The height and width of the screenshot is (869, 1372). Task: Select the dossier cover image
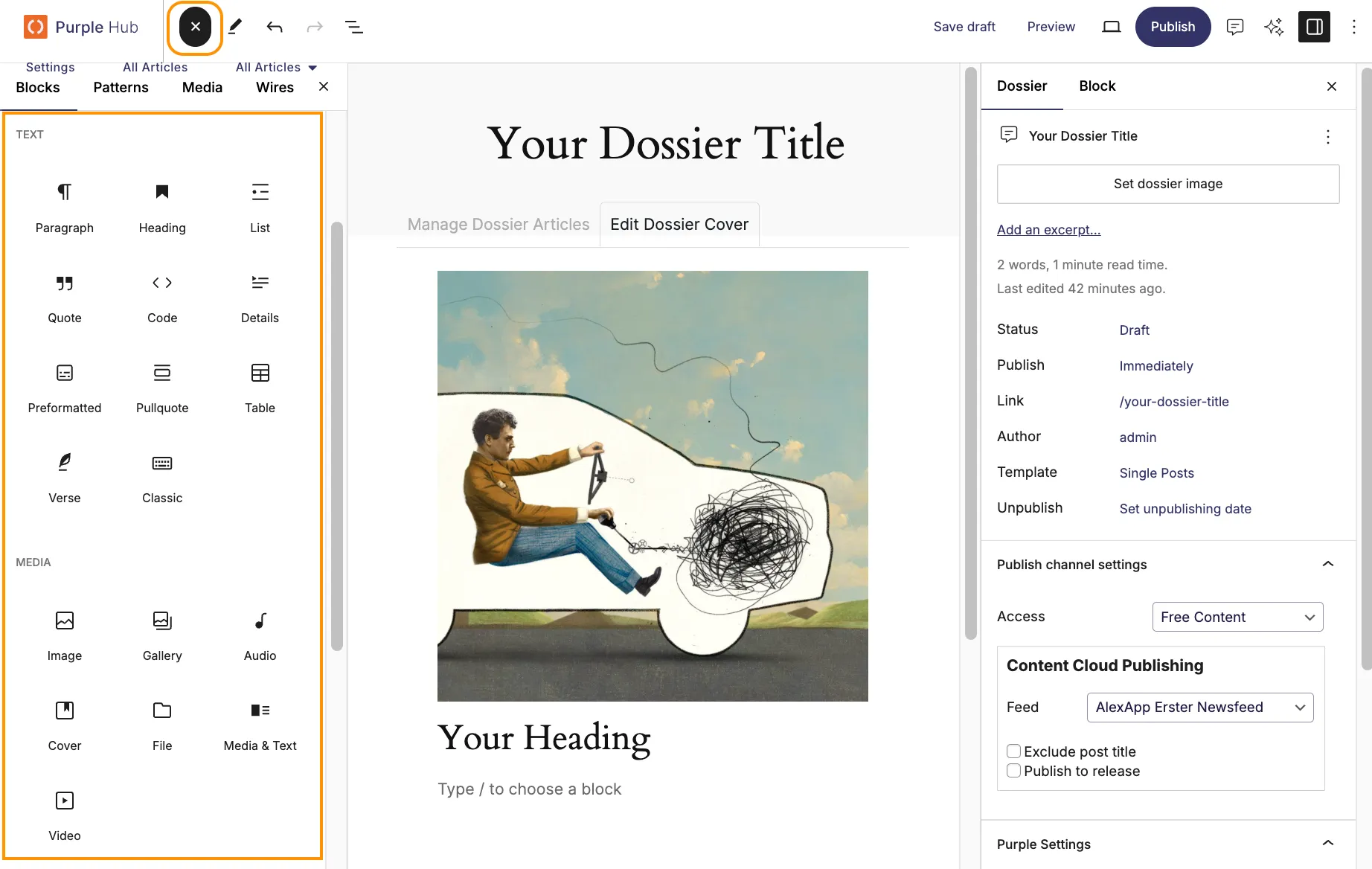pyautogui.click(x=653, y=486)
